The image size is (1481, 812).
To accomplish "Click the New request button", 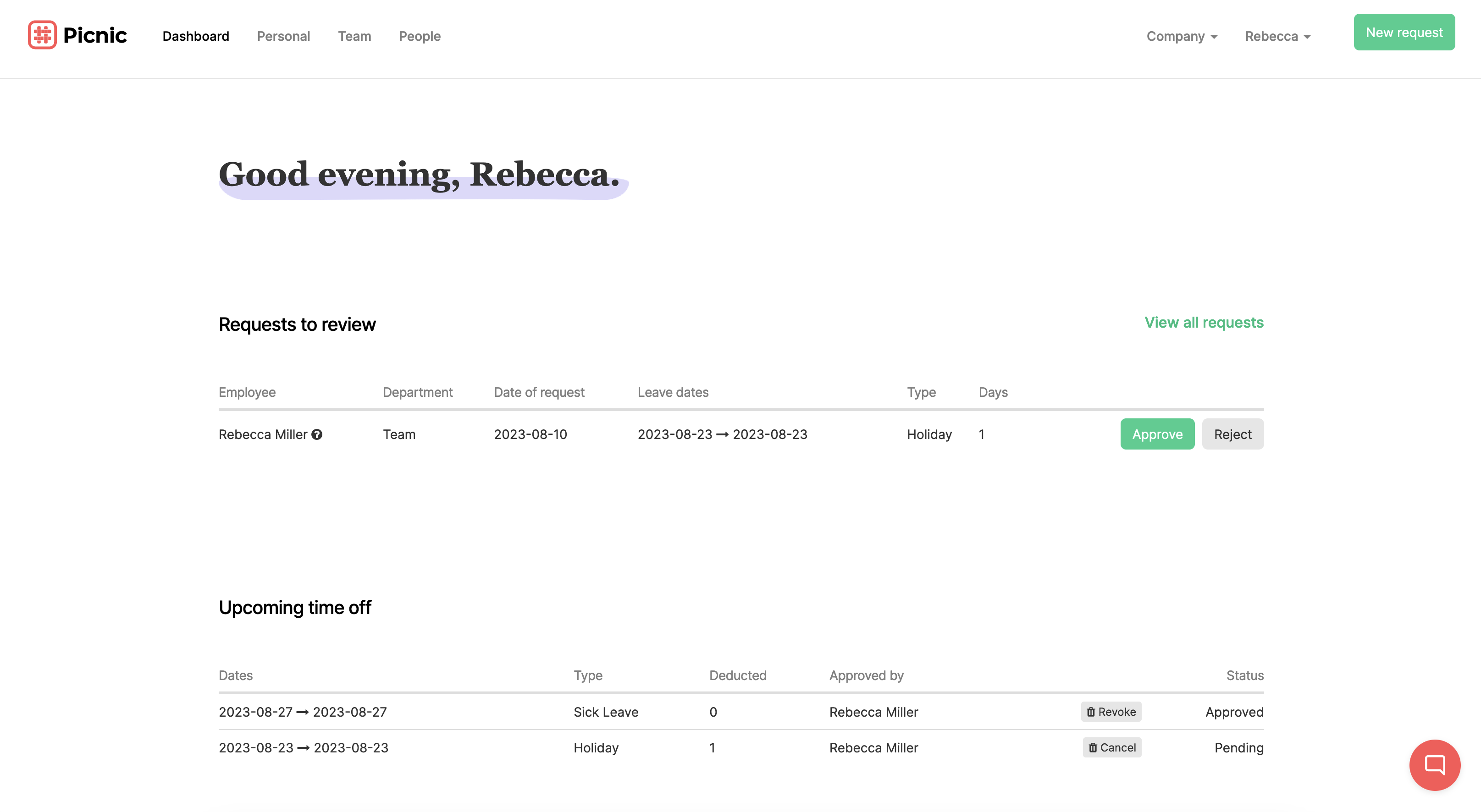I will pos(1404,33).
